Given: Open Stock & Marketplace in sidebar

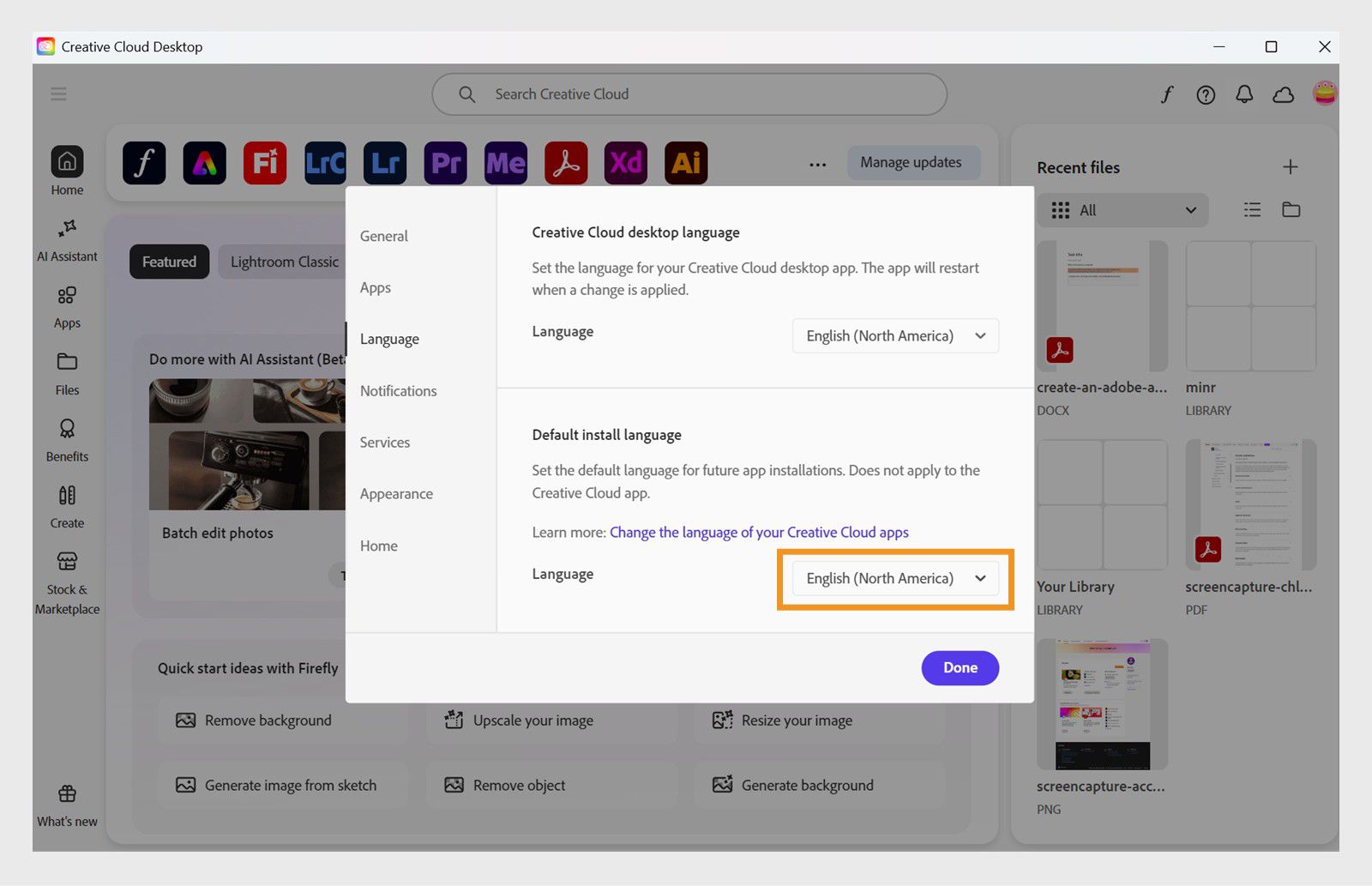Looking at the screenshot, I should click(67, 583).
